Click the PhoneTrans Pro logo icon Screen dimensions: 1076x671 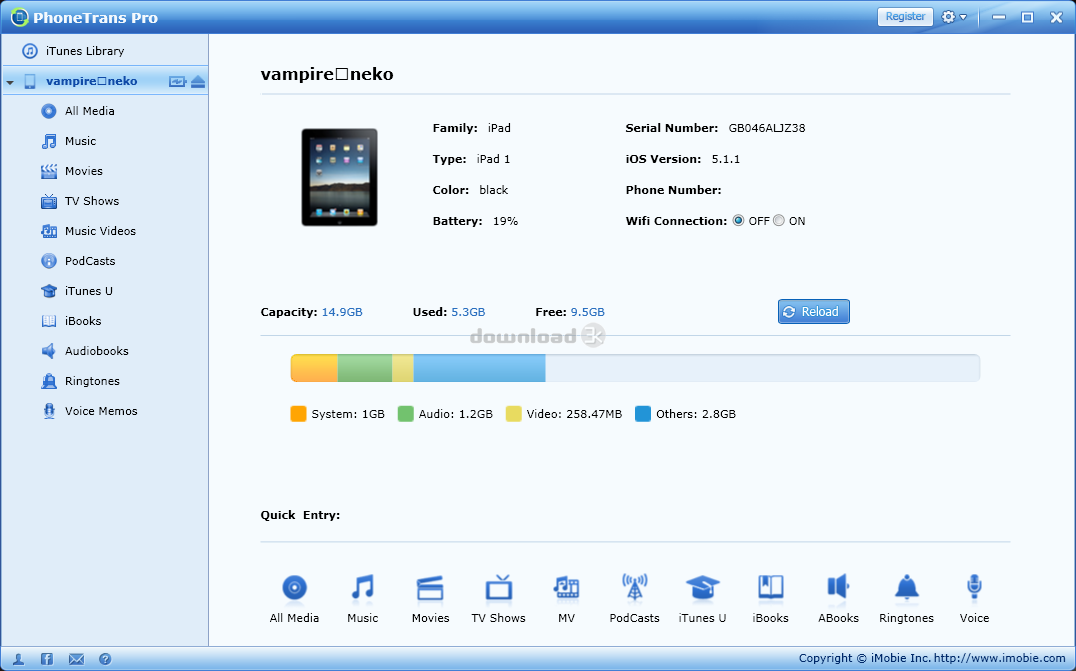(x=19, y=17)
